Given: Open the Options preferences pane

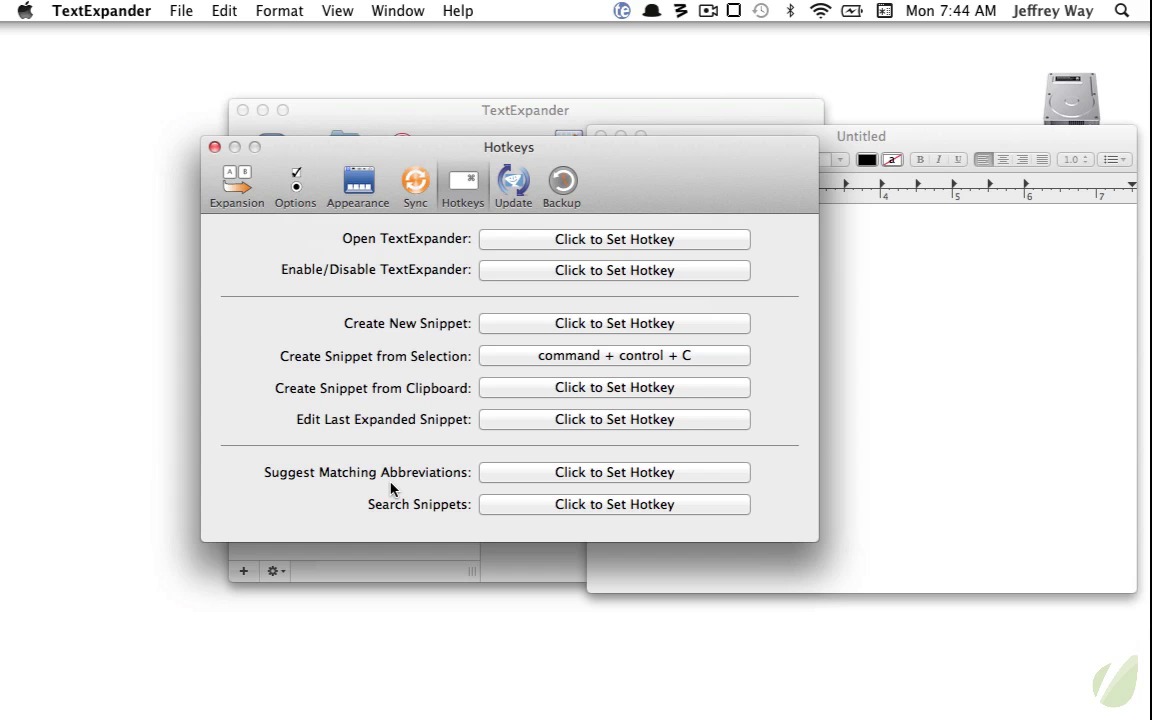Looking at the screenshot, I should pyautogui.click(x=295, y=187).
